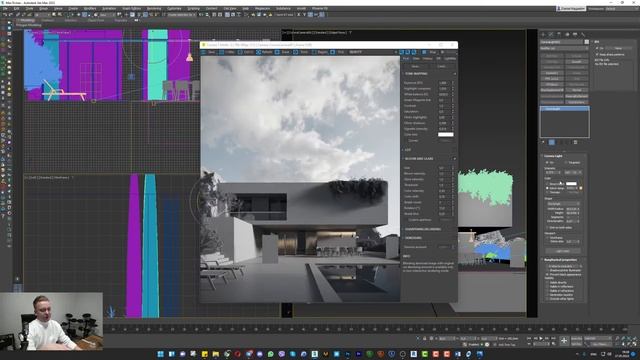Toggle Show End Result icon below stack

(552, 142)
